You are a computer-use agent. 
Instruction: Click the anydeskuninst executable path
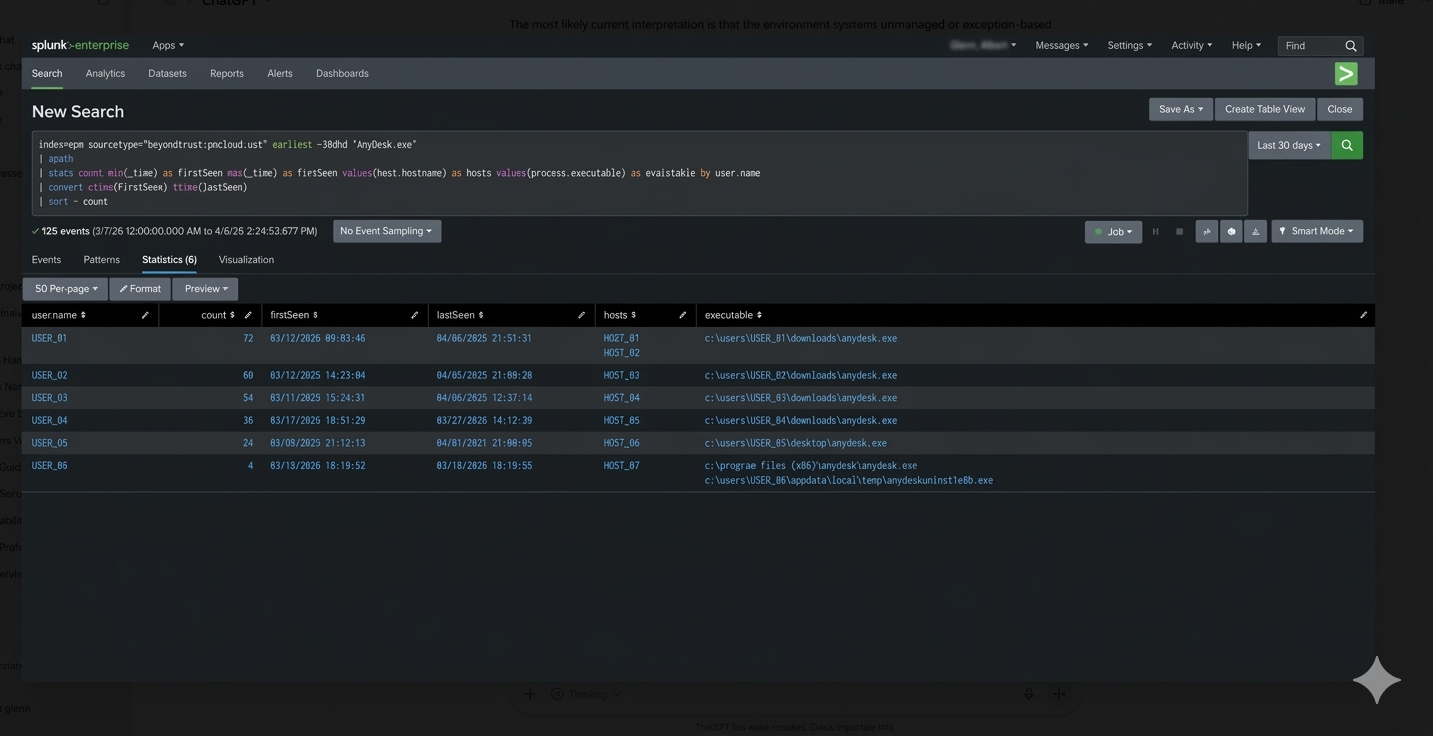[x=848, y=481]
